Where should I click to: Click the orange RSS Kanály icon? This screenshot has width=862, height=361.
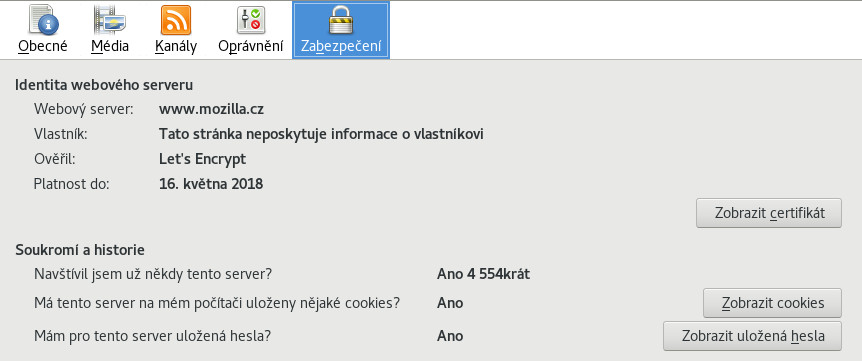[175, 20]
